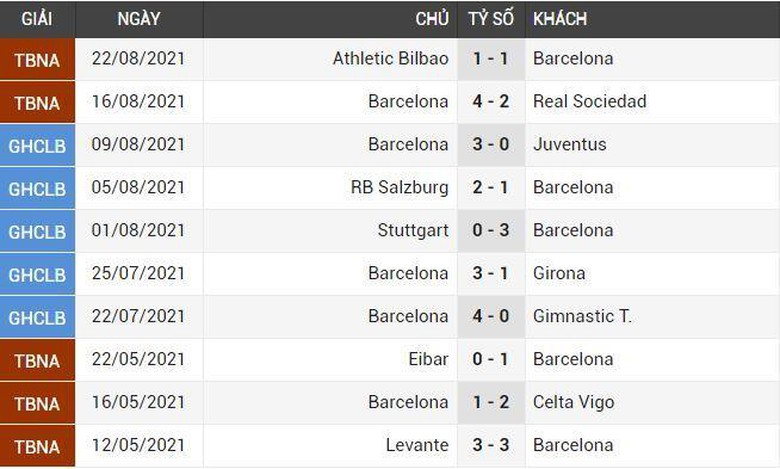Open the 3 - 3 score of Levante match
This screenshot has height=469, width=780.
(x=491, y=445)
